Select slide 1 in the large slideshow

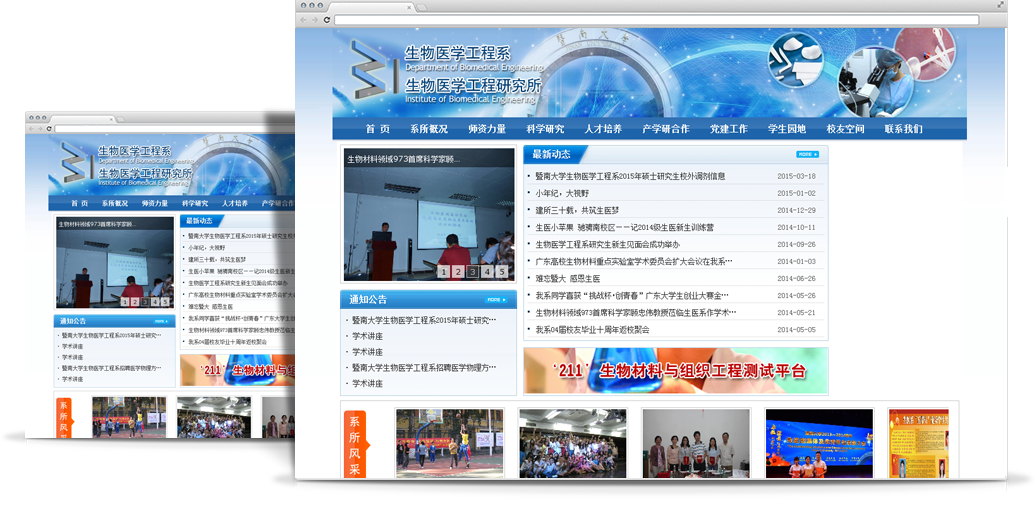(443, 271)
